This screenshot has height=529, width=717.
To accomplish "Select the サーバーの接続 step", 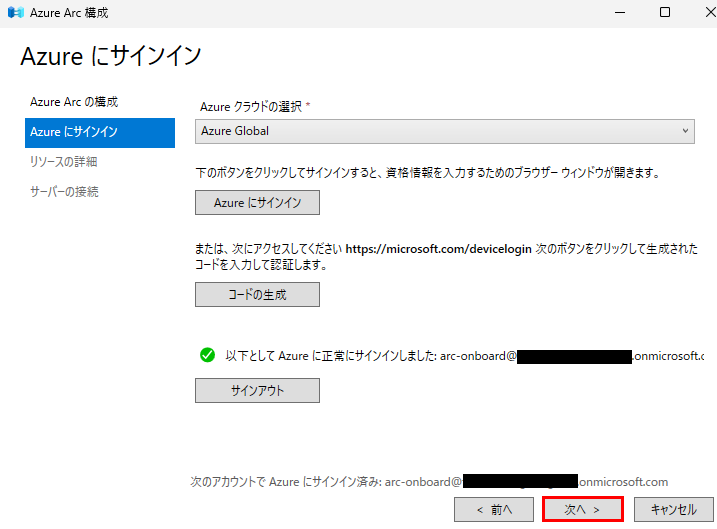I will click(x=64, y=192).
